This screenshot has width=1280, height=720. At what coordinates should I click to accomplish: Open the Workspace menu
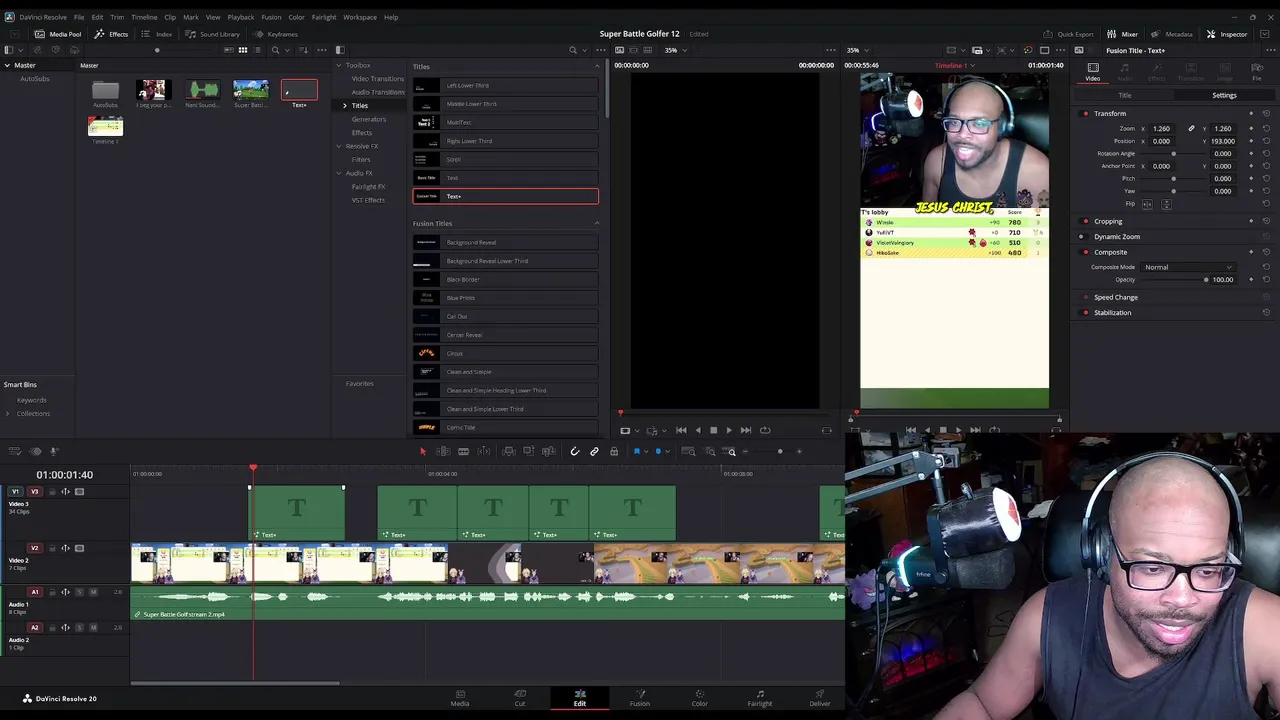pos(360,17)
